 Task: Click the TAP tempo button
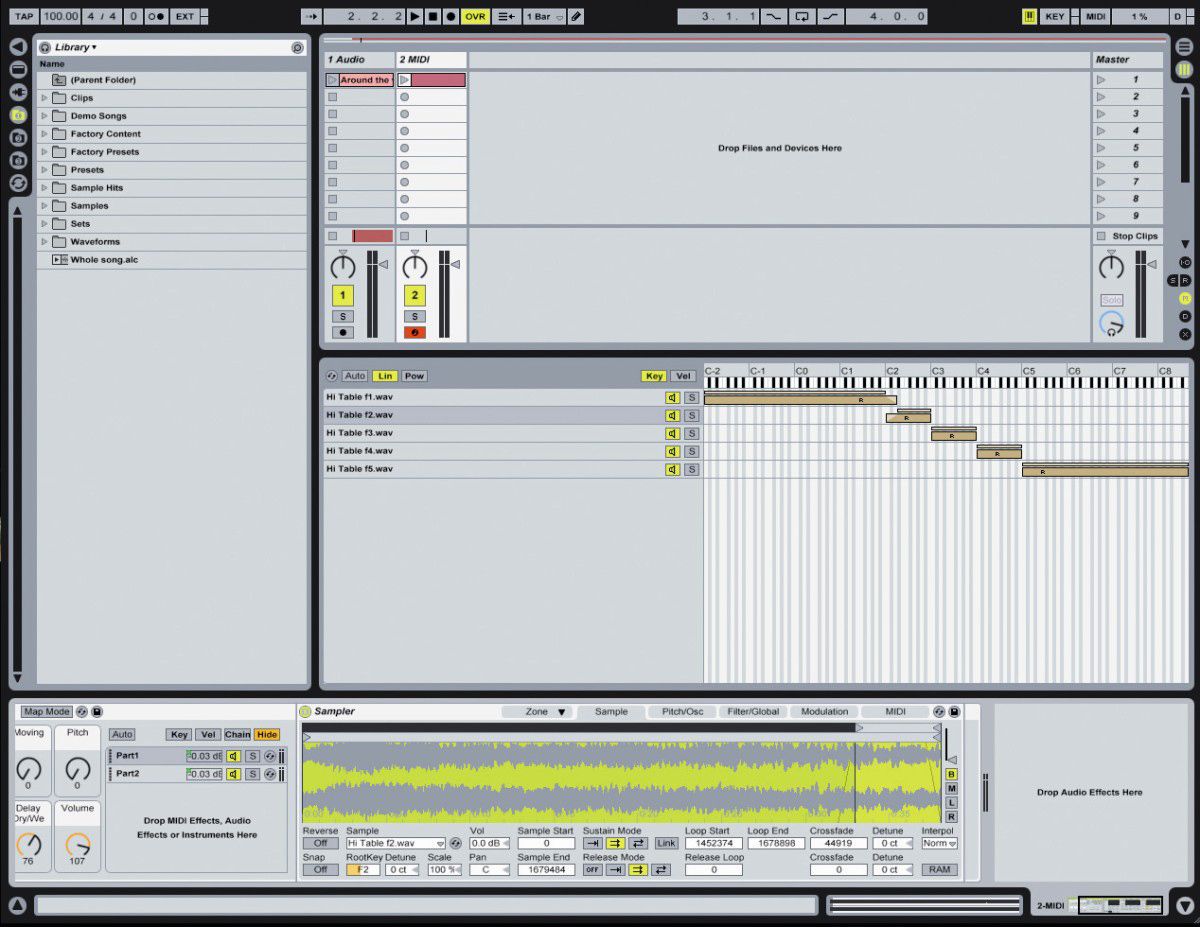click(22, 16)
